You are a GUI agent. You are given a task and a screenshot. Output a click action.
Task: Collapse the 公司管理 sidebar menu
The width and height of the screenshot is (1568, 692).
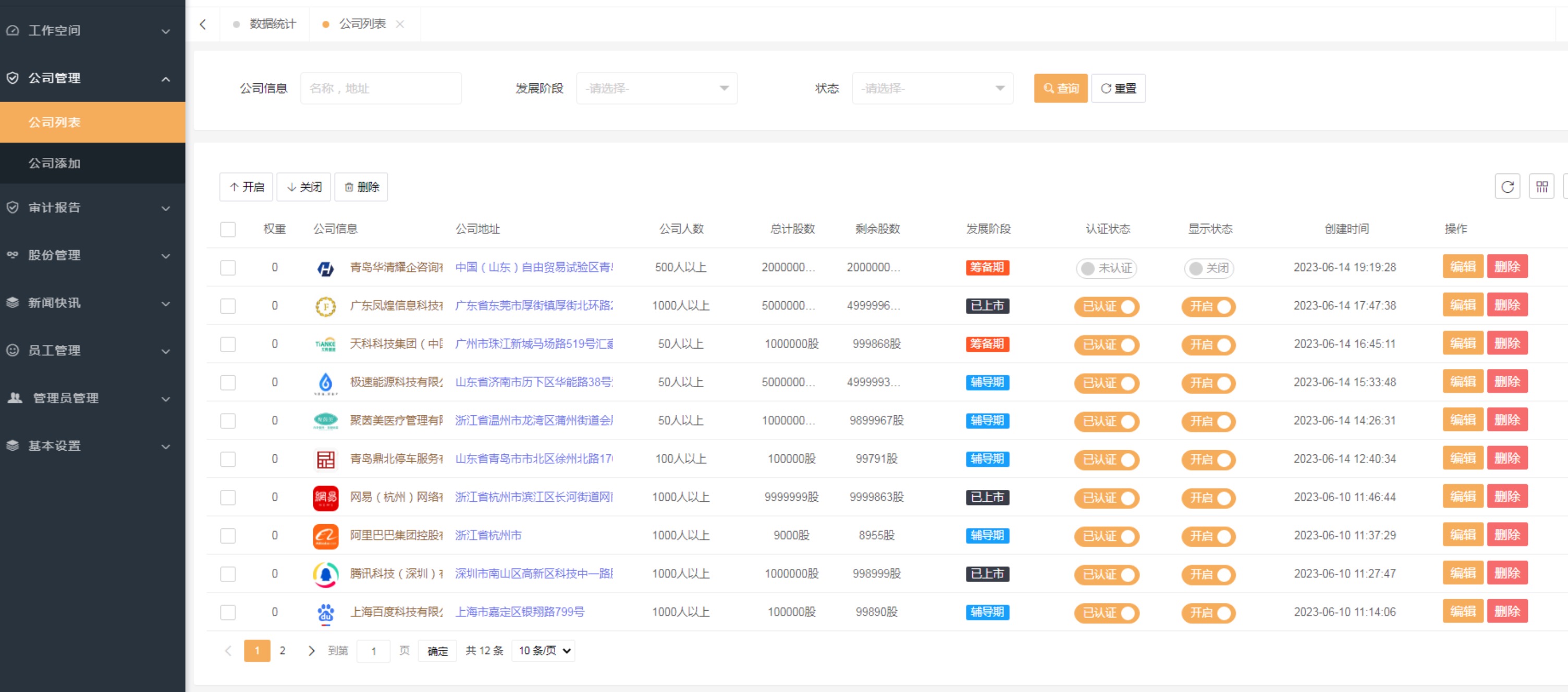(92, 78)
